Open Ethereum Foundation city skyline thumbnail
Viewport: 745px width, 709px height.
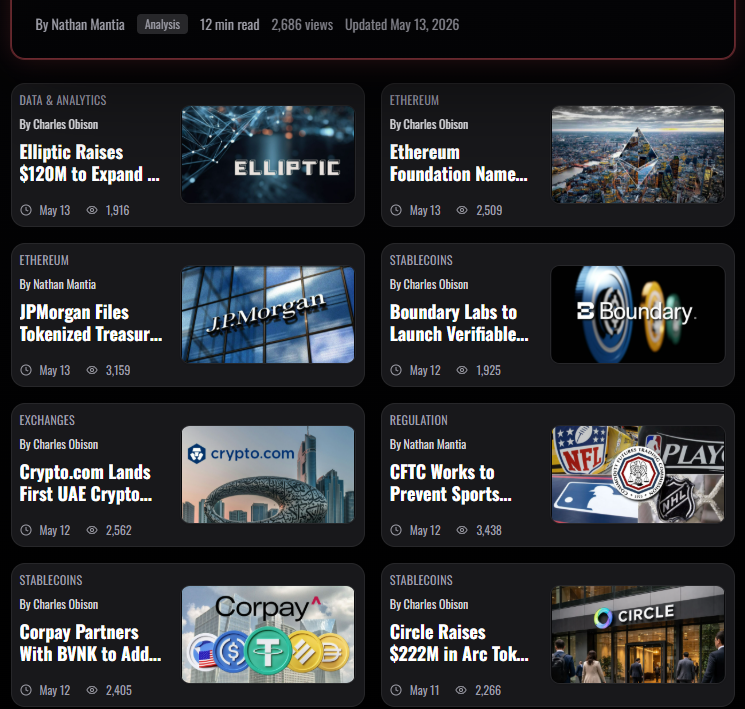(x=638, y=154)
